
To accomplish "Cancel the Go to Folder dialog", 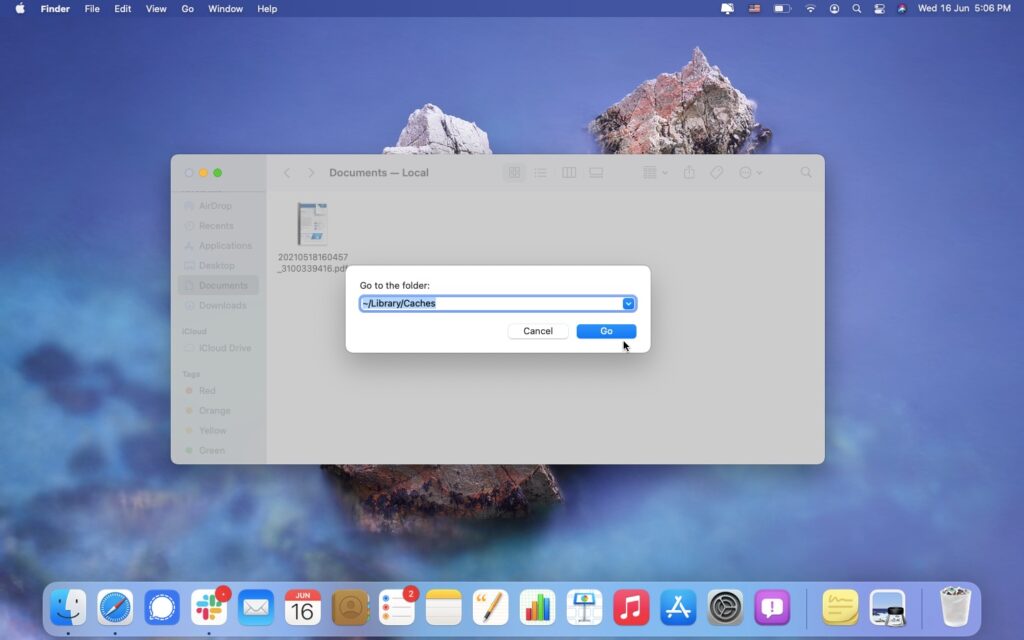I will point(537,331).
